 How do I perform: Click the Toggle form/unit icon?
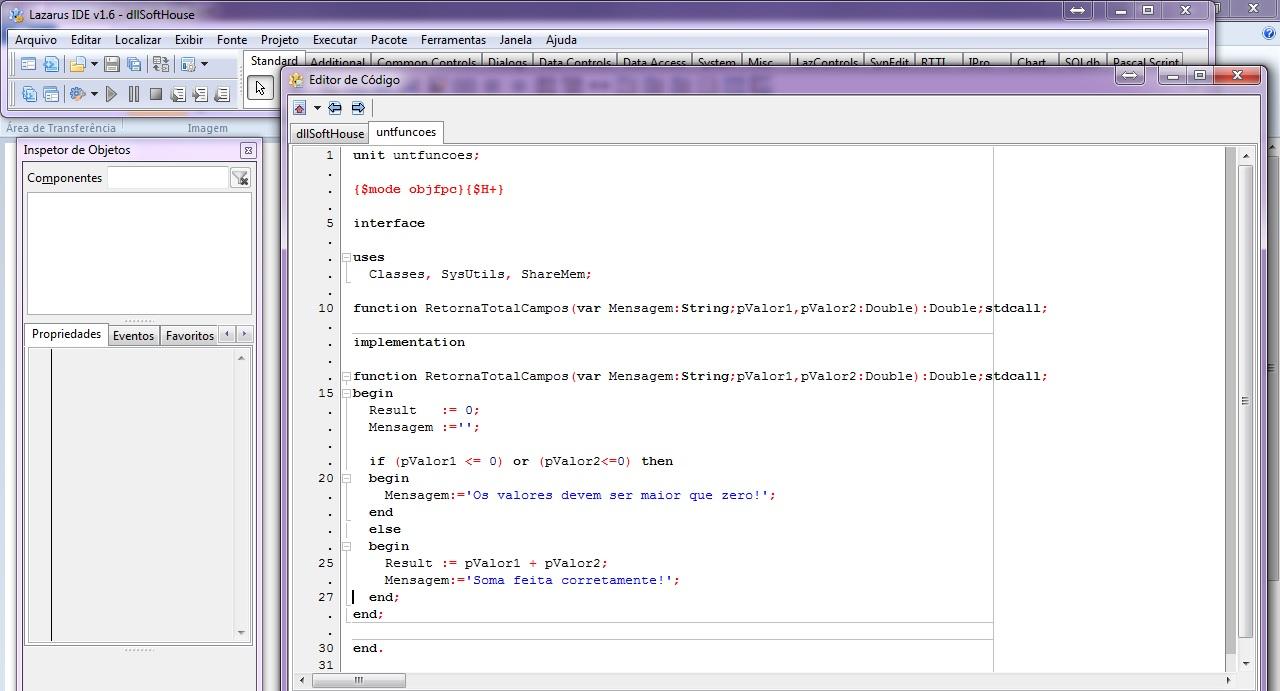tap(160, 64)
